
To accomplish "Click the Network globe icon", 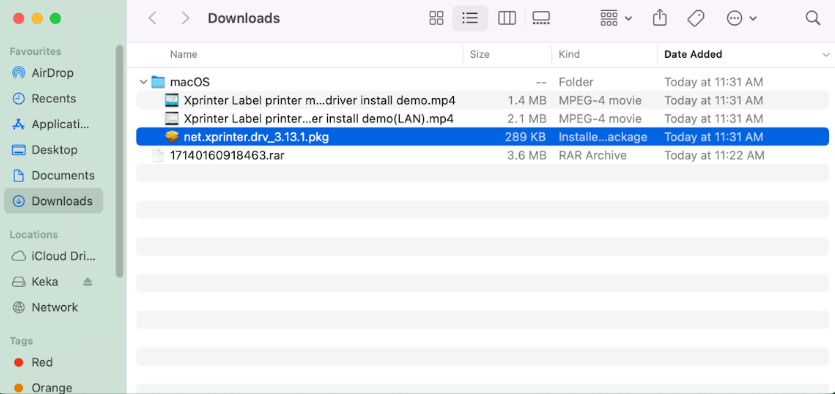I will tap(19, 307).
